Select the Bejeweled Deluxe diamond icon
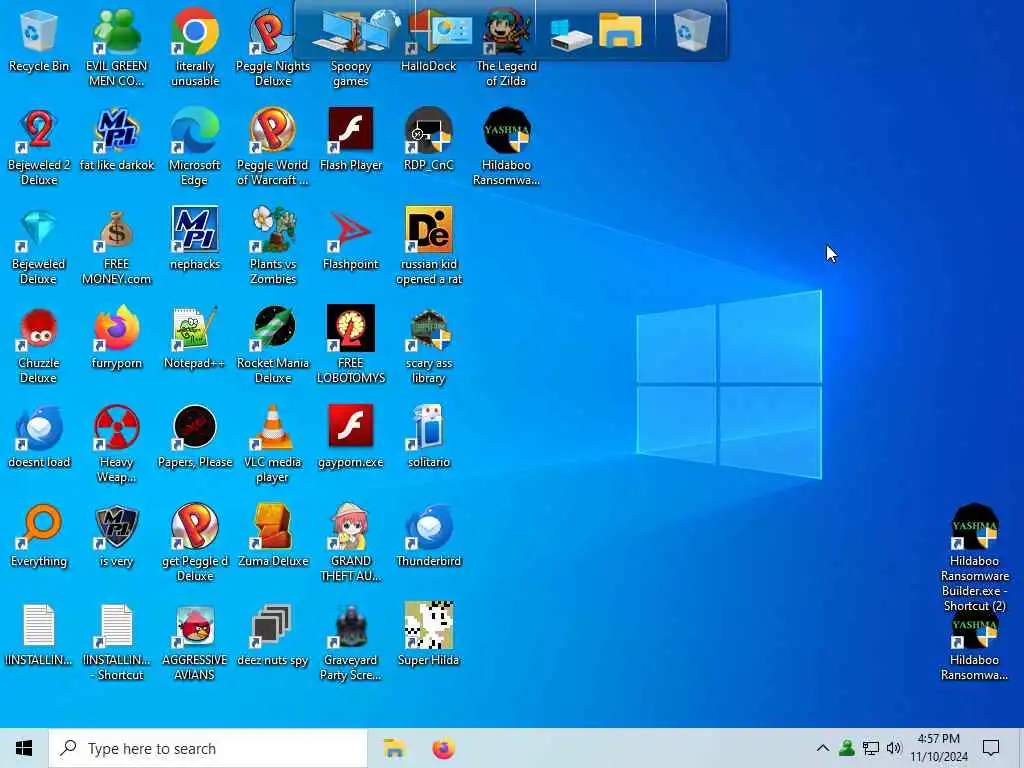The image size is (1024, 768). 39,246
